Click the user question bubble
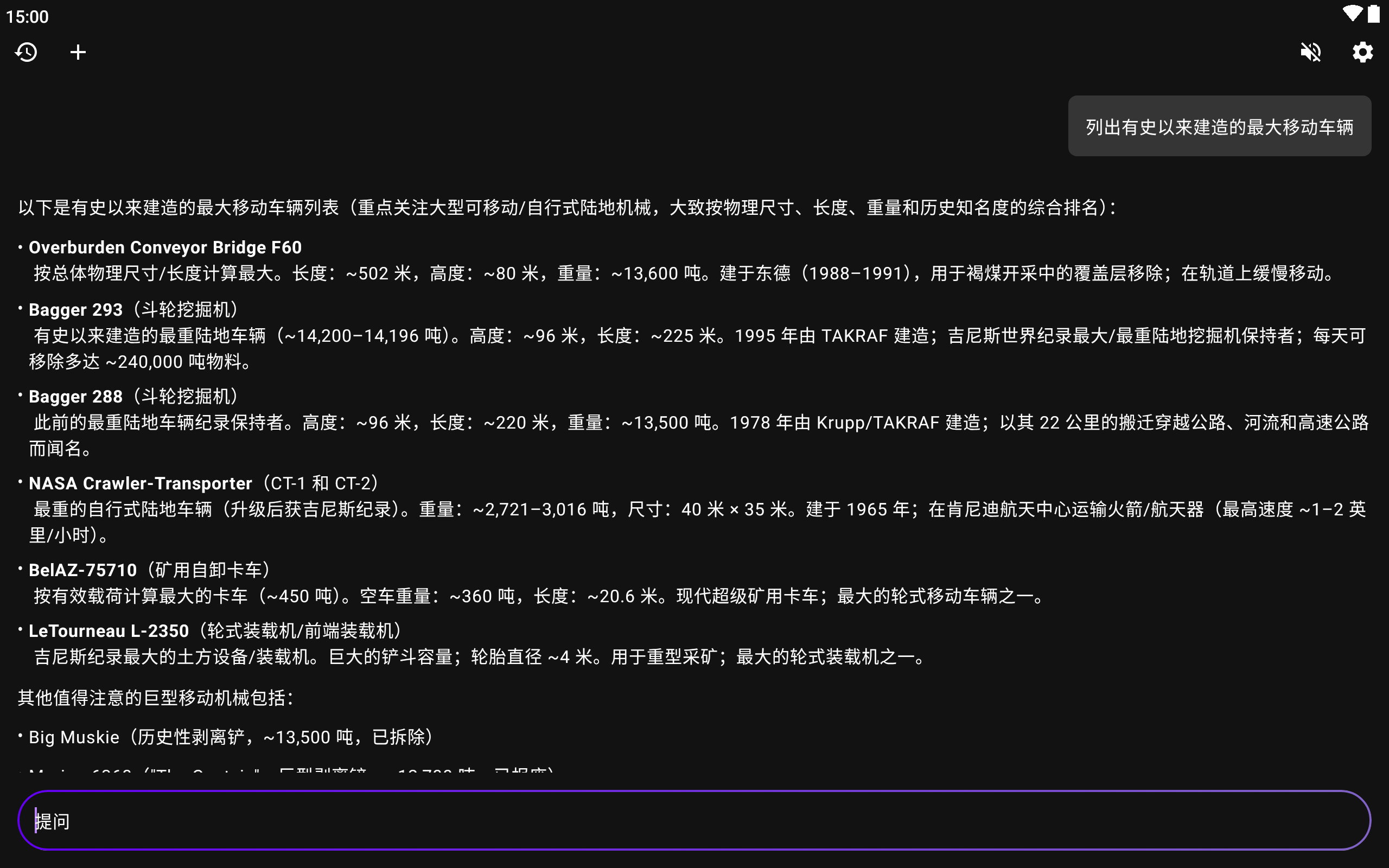Screen dimensions: 1389x868 click(1219, 126)
